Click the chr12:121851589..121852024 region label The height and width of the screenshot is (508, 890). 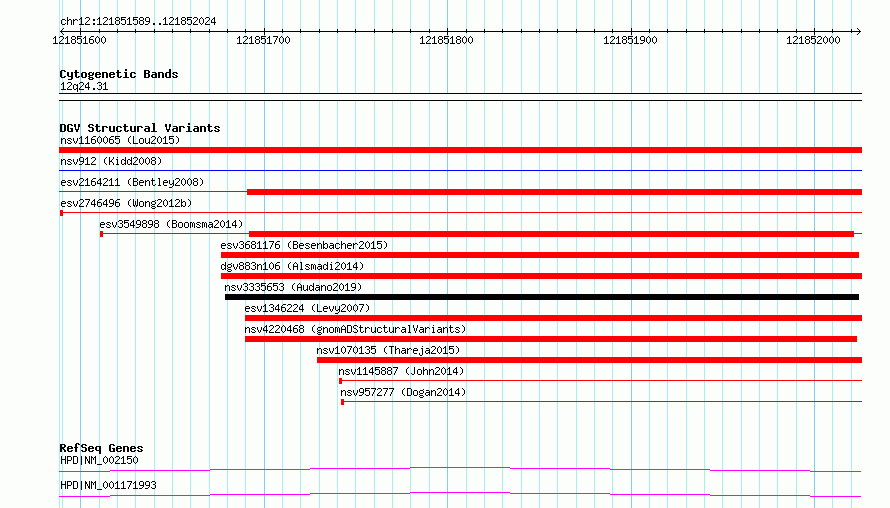point(138,22)
